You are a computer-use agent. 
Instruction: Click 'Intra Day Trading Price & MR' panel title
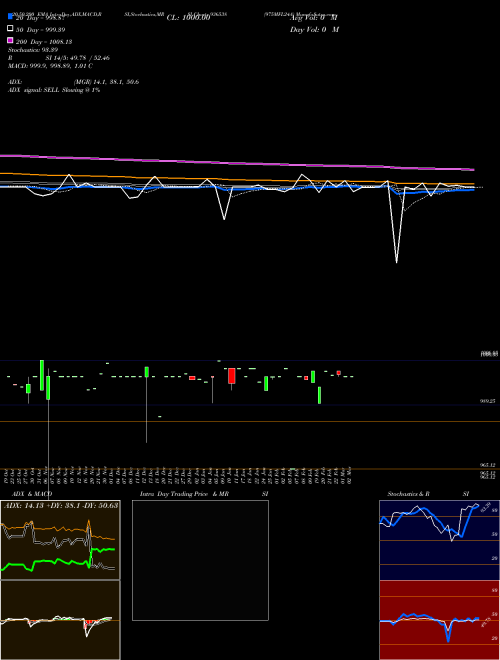point(184,494)
